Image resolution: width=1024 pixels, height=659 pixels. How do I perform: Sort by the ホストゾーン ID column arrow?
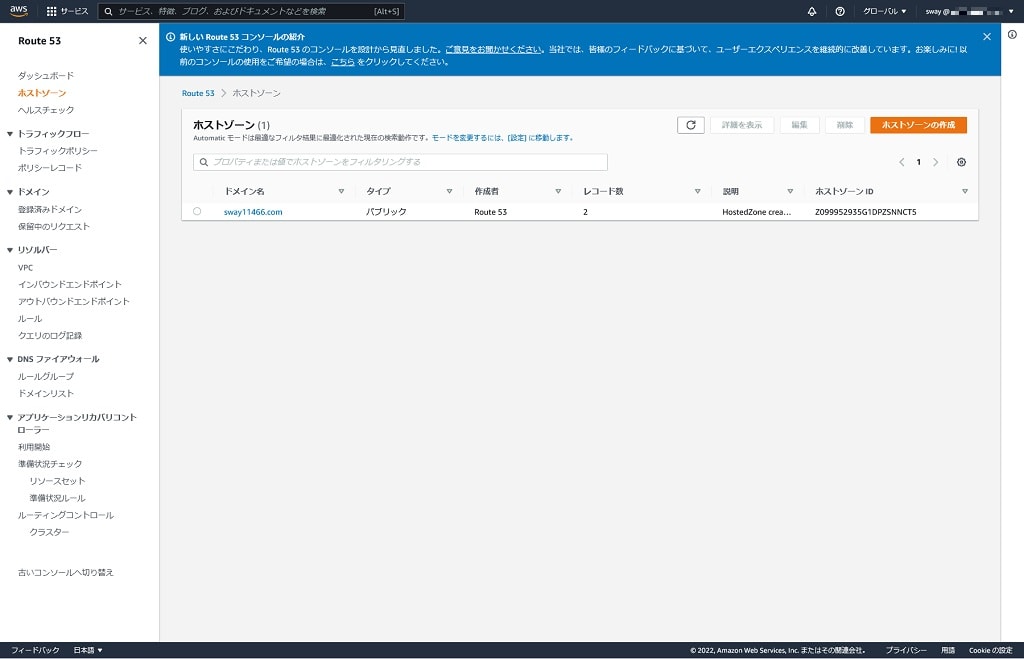pos(965,191)
